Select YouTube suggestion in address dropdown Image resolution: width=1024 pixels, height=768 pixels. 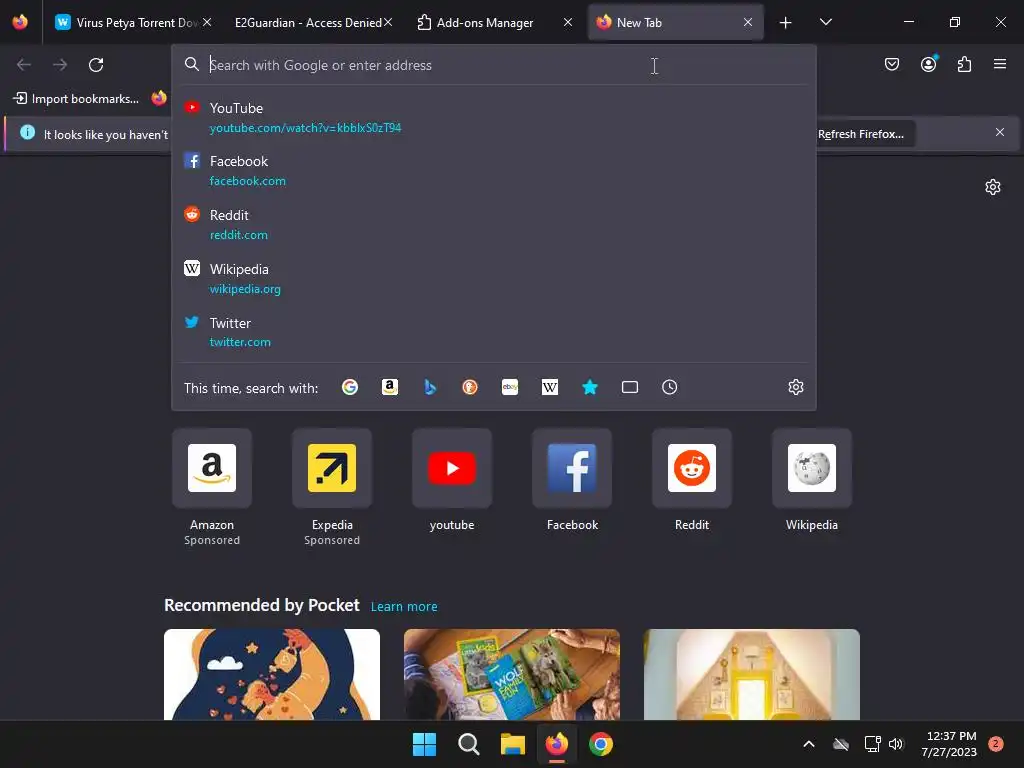[x=494, y=118]
